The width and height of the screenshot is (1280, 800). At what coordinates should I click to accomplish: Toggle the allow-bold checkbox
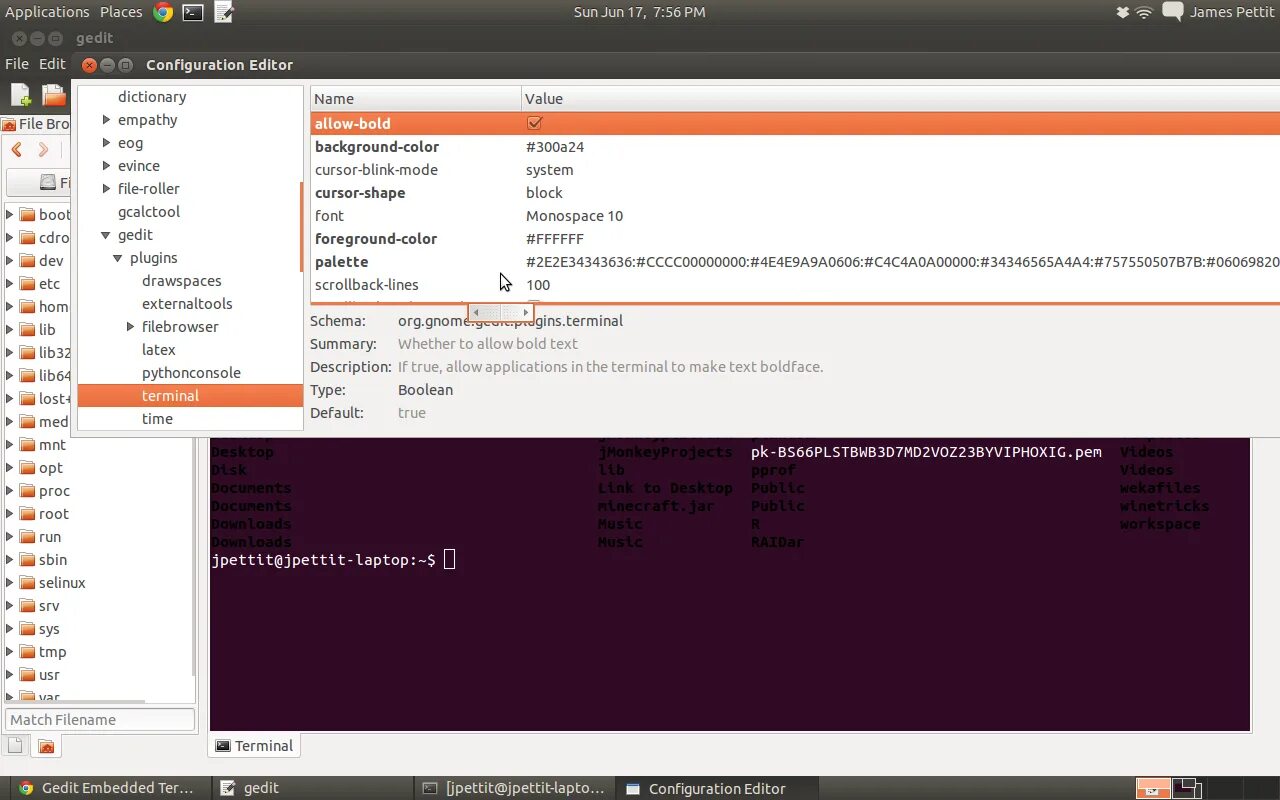tap(534, 123)
